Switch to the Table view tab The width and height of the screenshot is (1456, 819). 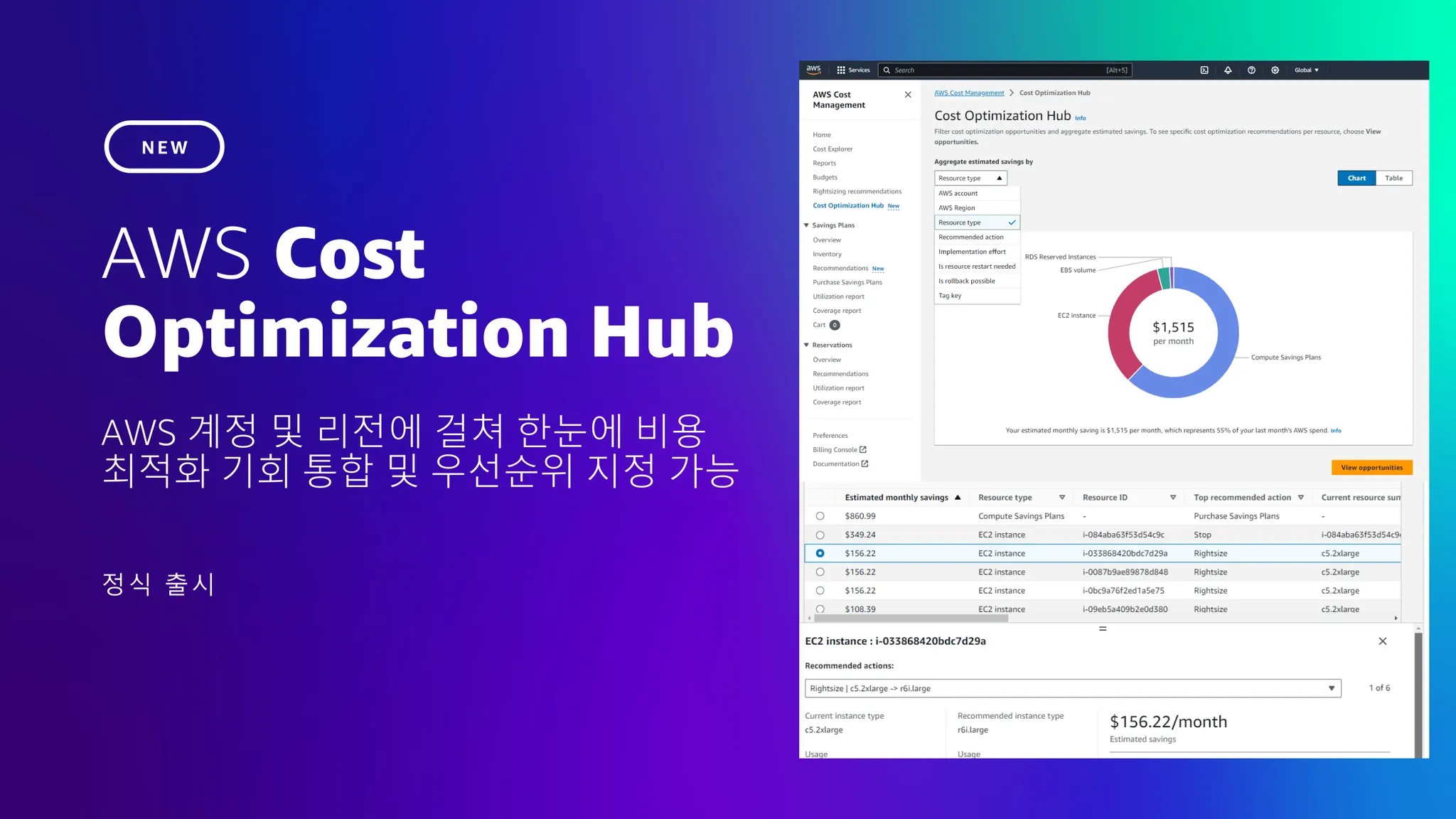(1393, 178)
